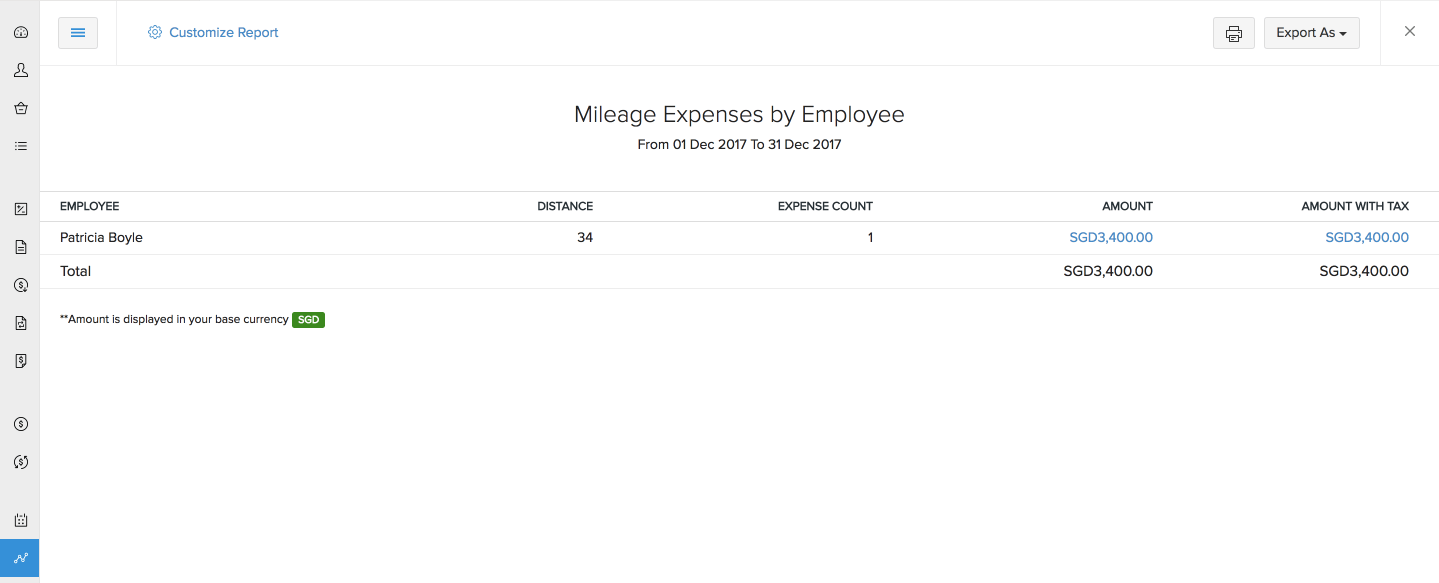1439x583 pixels.
Task: Close the report with the X button
Action: pyautogui.click(x=1409, y=31)
